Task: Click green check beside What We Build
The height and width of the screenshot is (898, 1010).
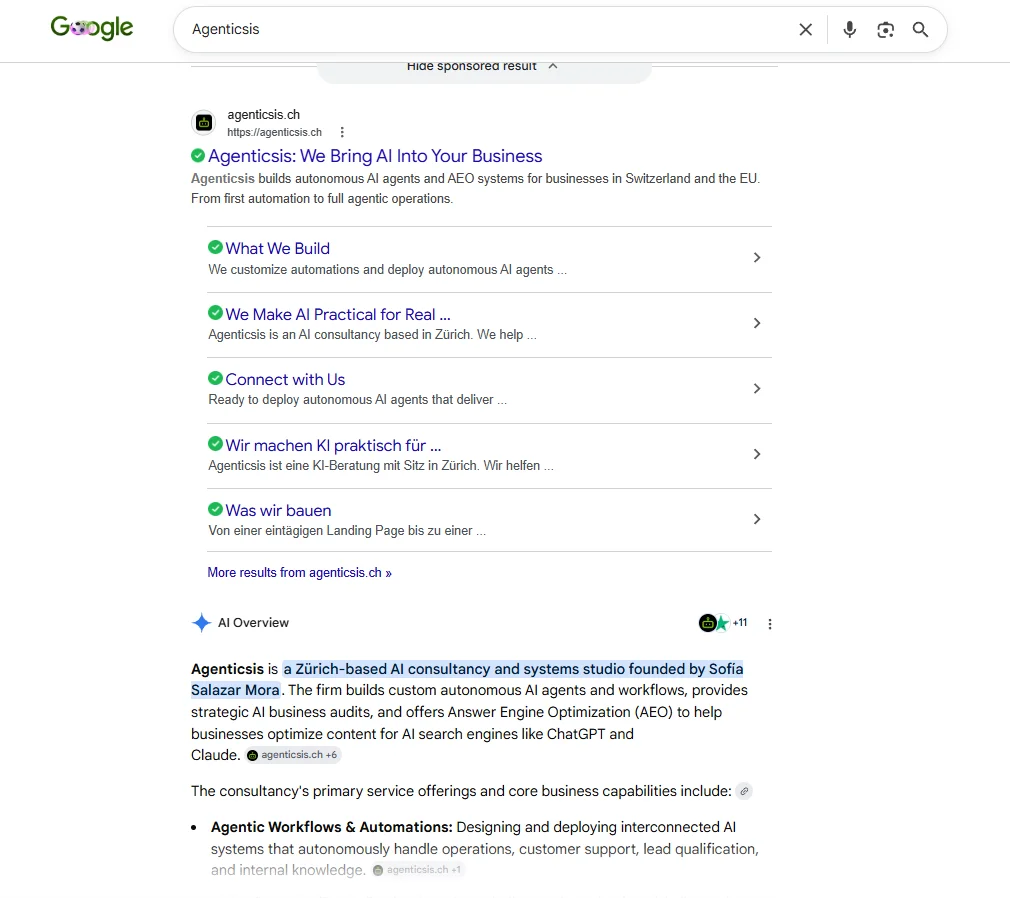Action: 215,247
